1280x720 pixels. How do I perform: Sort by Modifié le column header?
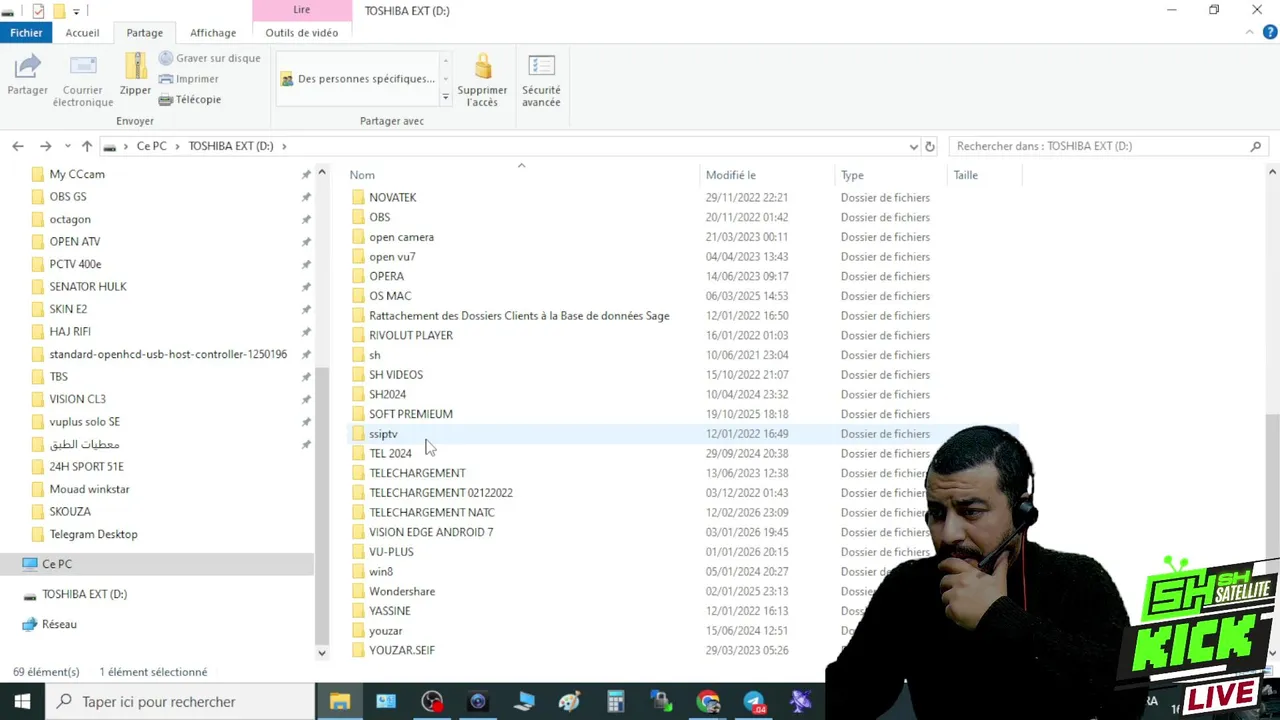click(x=767, y=175)
